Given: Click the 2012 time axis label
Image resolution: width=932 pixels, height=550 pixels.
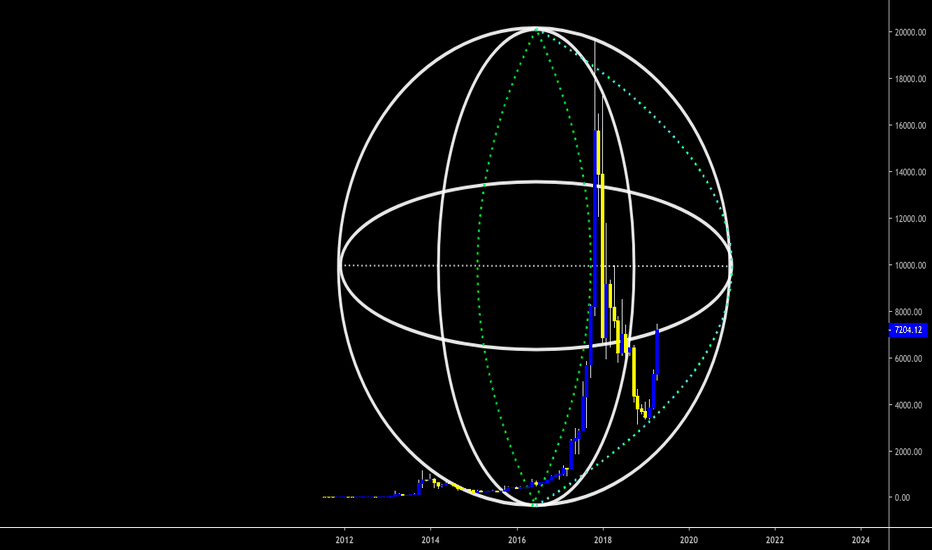Looking at the screenshot, I should [344, 540].
